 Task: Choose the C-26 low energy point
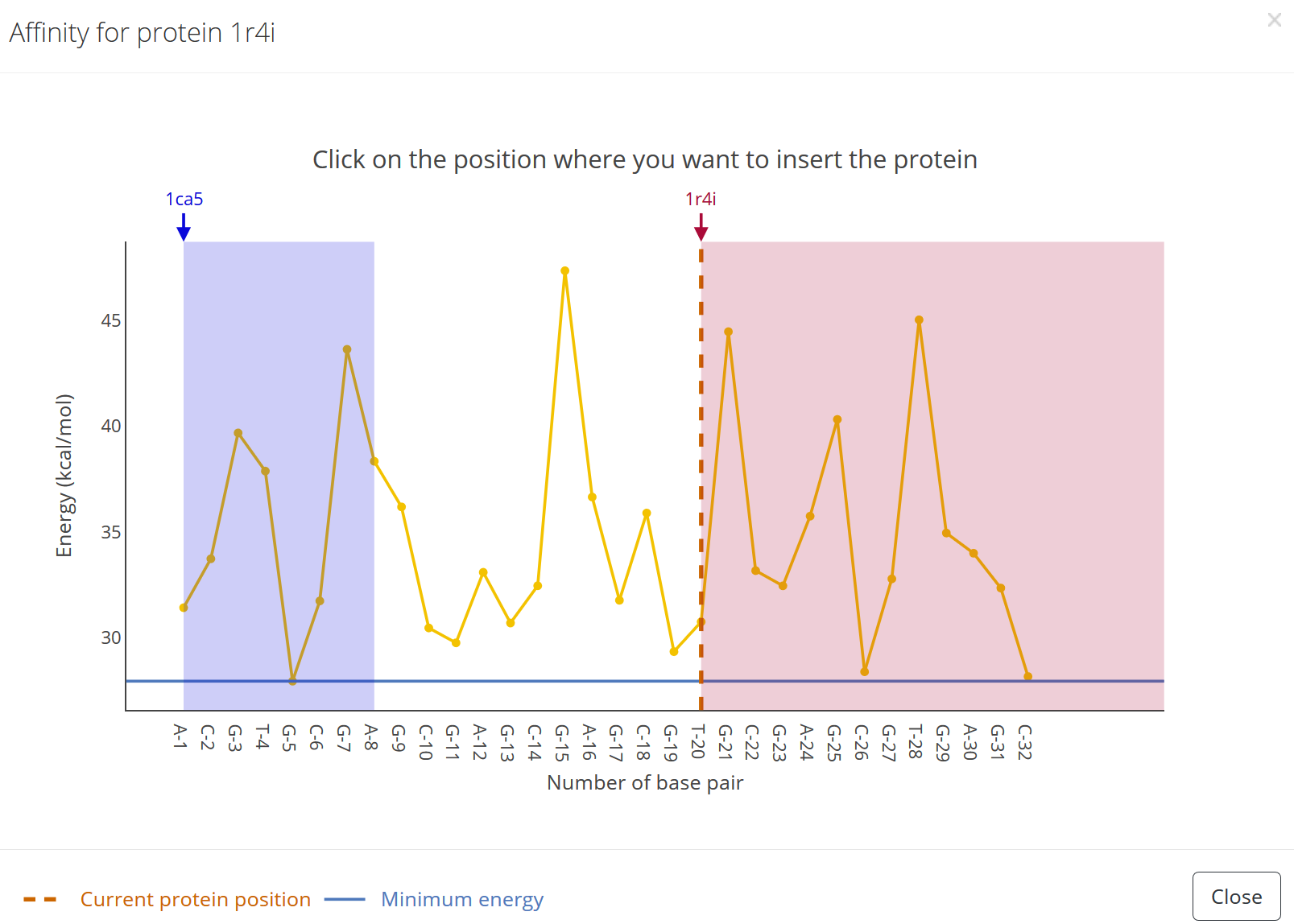click(865, 671)
